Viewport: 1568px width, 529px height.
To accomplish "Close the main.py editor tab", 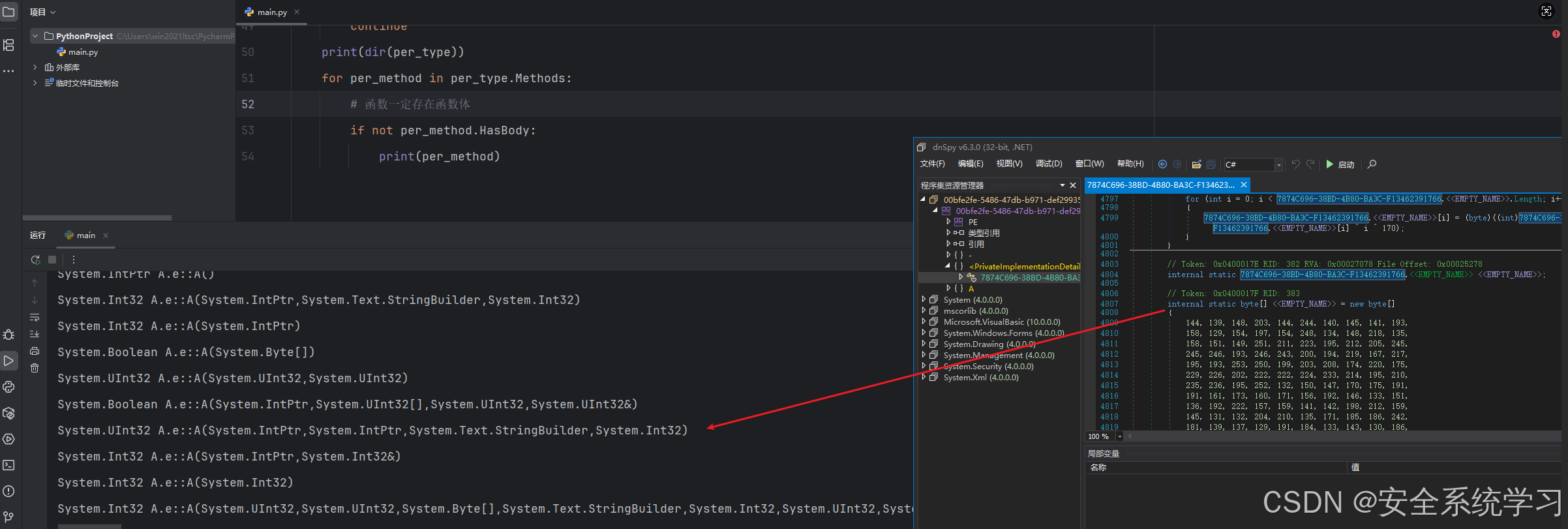I will 297,12.
